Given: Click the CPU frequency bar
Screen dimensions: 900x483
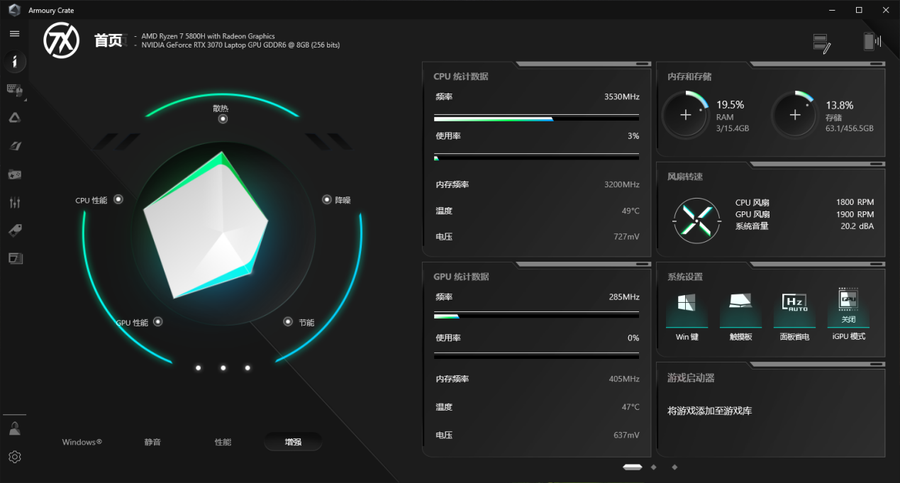Looking at the screenshot, I should [536, 118].
